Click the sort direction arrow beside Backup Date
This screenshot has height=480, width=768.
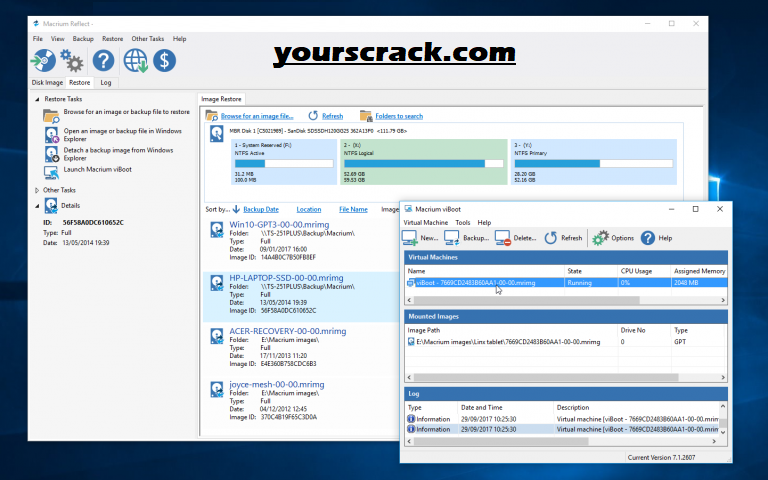[236, 209]
